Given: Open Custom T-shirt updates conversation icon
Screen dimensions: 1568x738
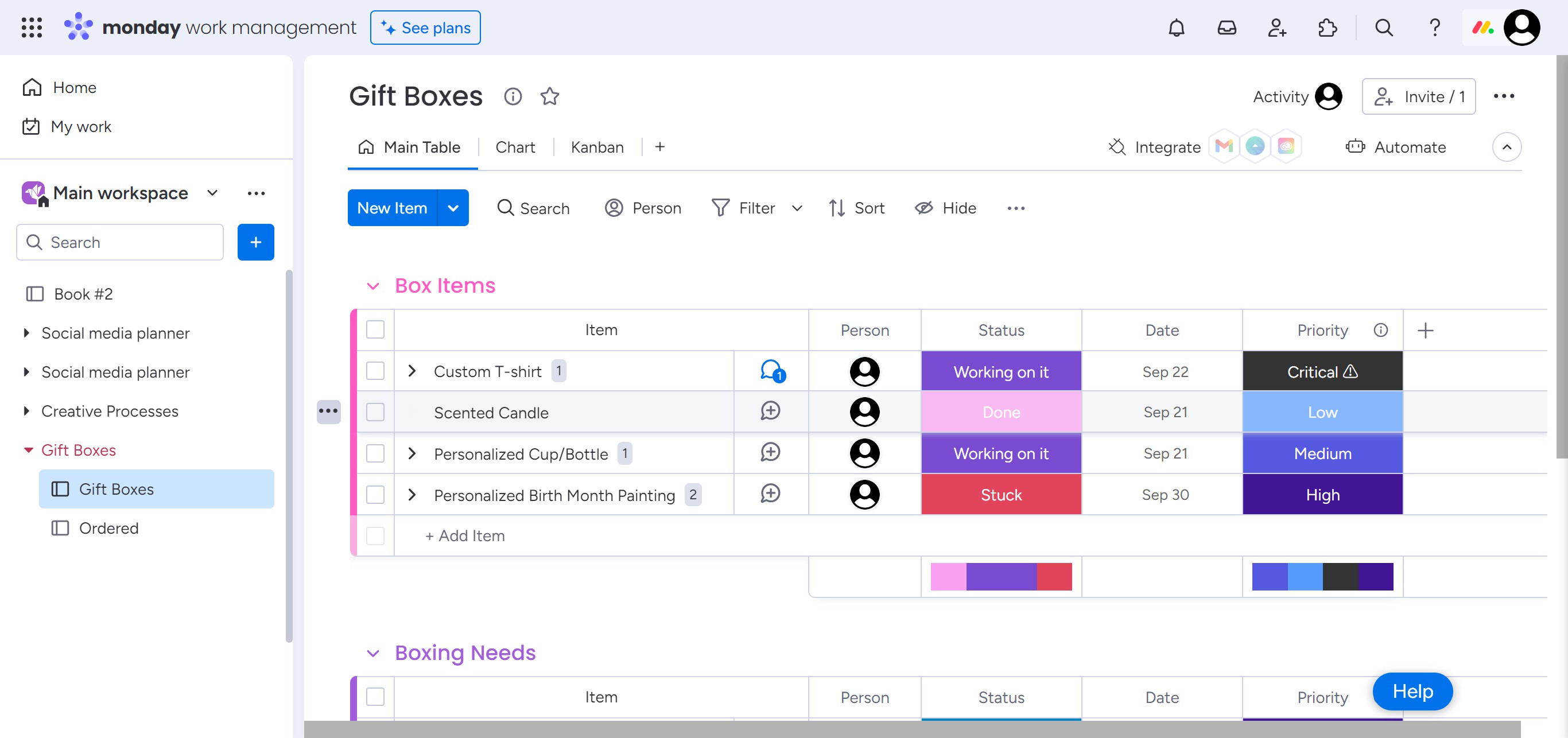Looking at the screenshot, I should (771, 371).
